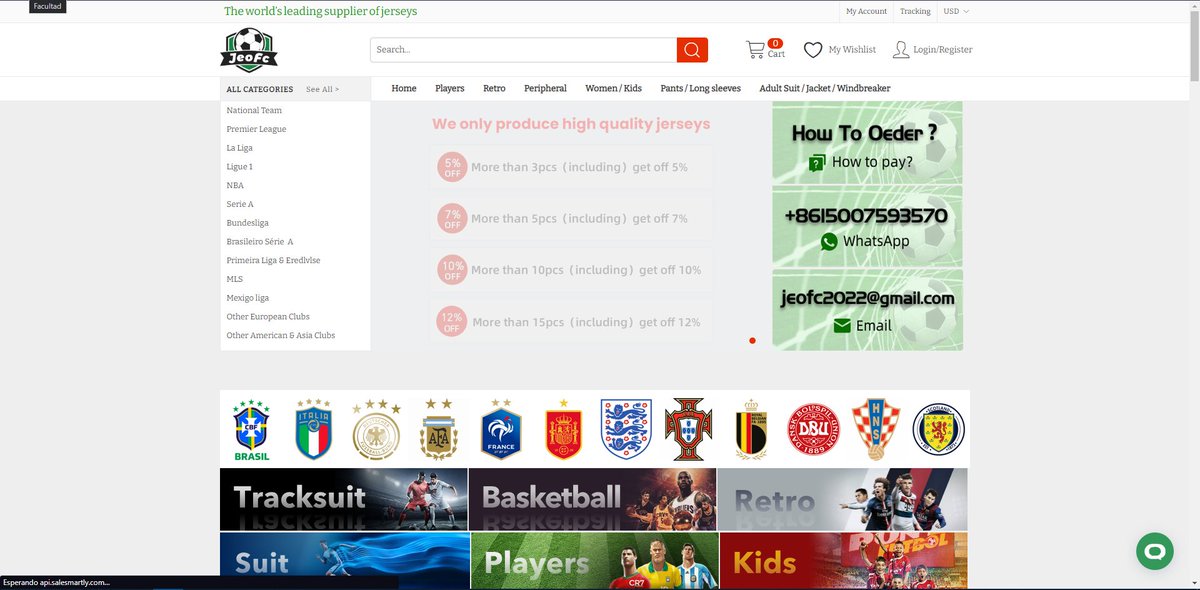Select the Italia team crest
1200x590 pixels.
[313, 430]
